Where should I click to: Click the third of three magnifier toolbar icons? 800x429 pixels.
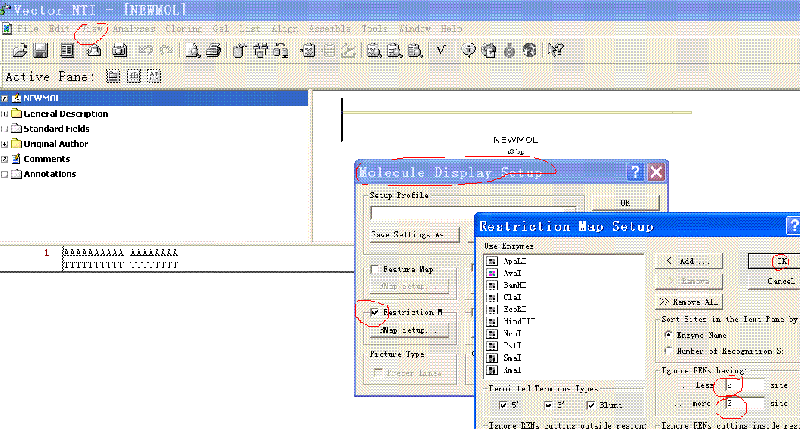pyautogui.click(x=415, y=50)
